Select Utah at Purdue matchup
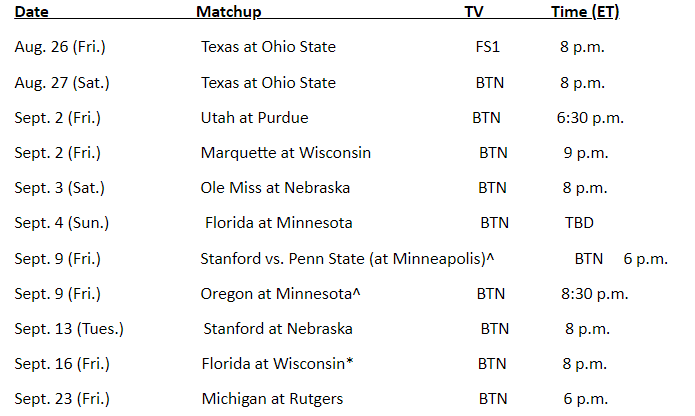 [254, 118]
